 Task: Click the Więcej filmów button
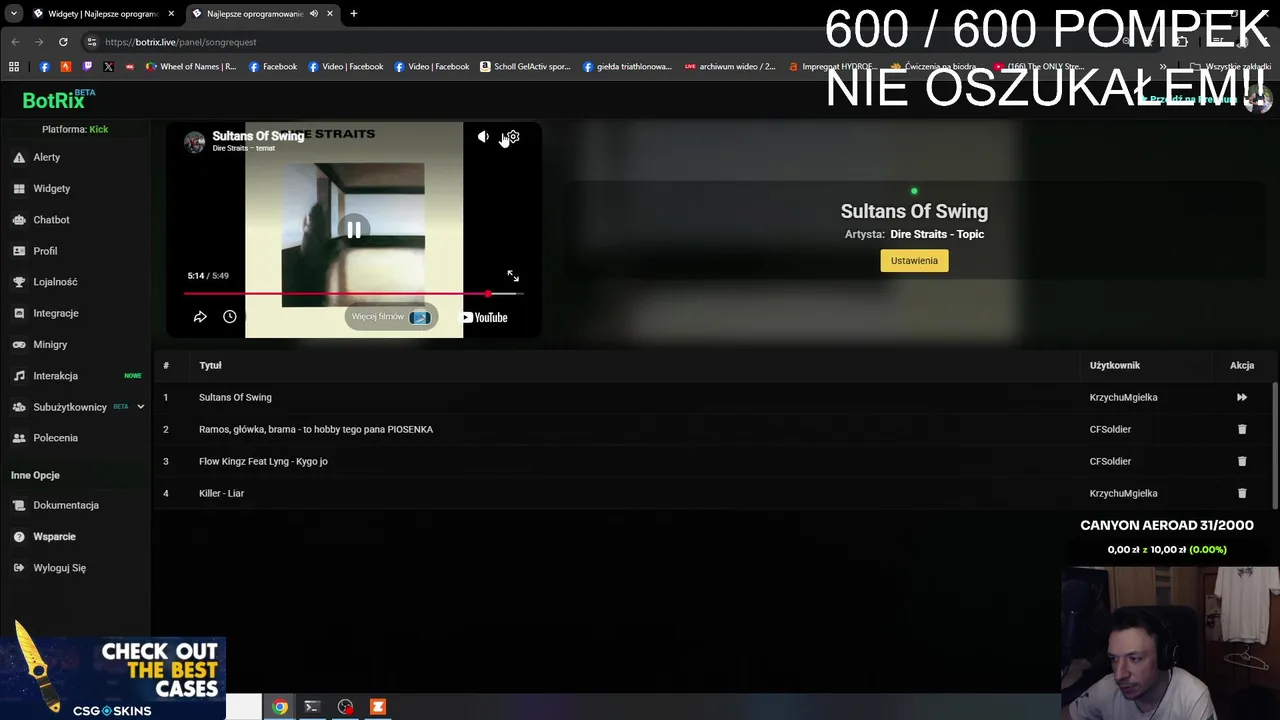tap(391, 317)
